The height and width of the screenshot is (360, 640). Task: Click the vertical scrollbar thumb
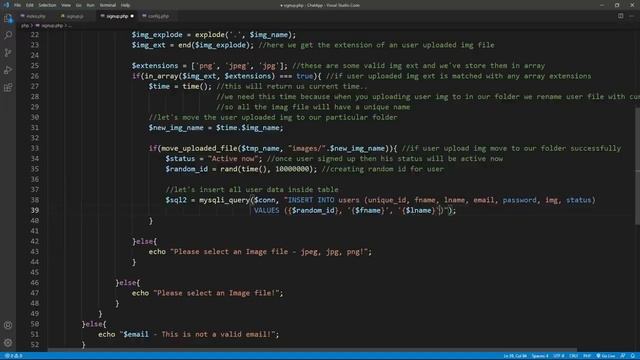(637, 166)
